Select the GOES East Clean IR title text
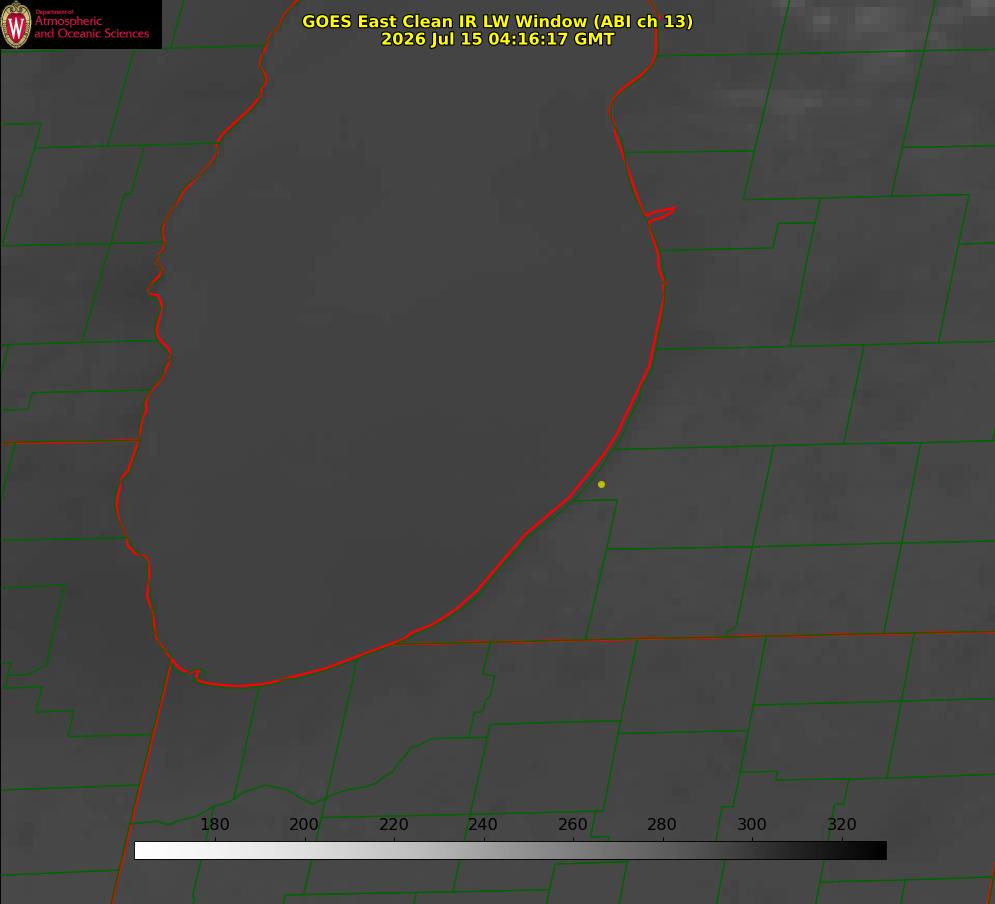The width and height of the screenshot is (995, 904). [x=498, y=21]
